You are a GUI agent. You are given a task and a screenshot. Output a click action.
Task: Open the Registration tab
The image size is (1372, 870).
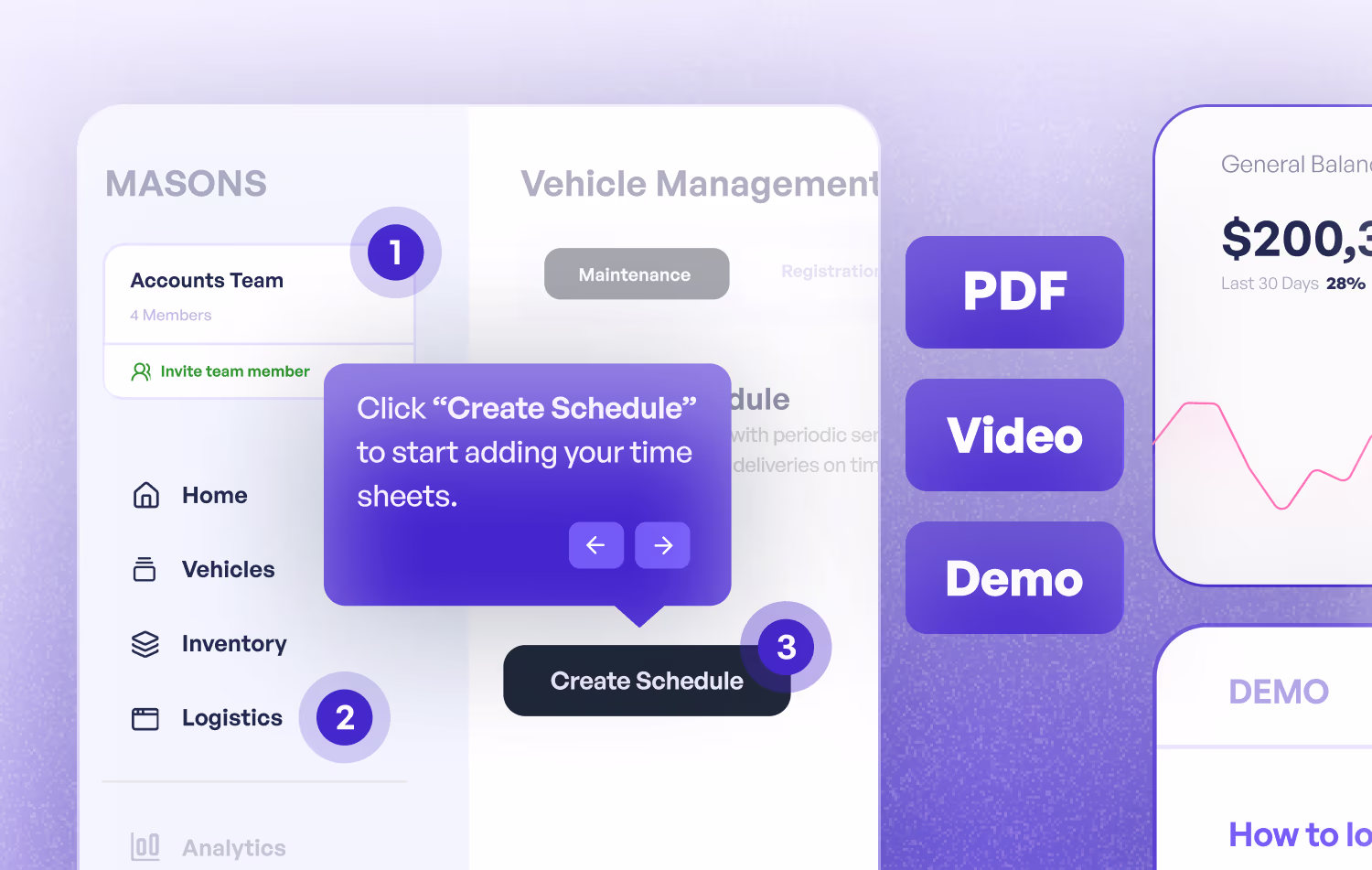pos(829,271)
